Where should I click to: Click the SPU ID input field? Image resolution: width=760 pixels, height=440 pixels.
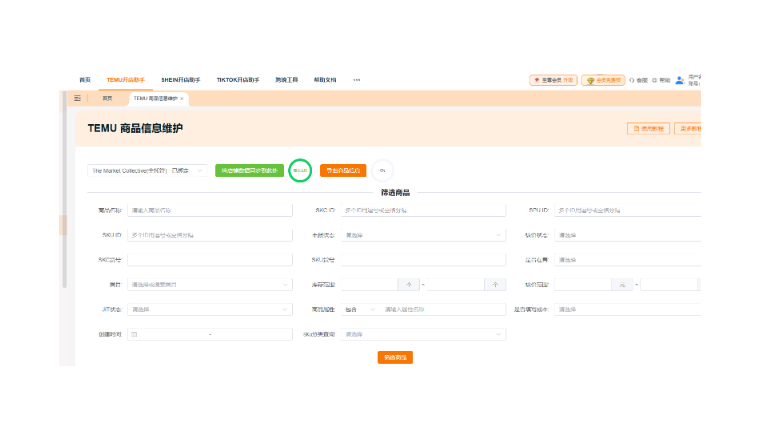(628, 210)
